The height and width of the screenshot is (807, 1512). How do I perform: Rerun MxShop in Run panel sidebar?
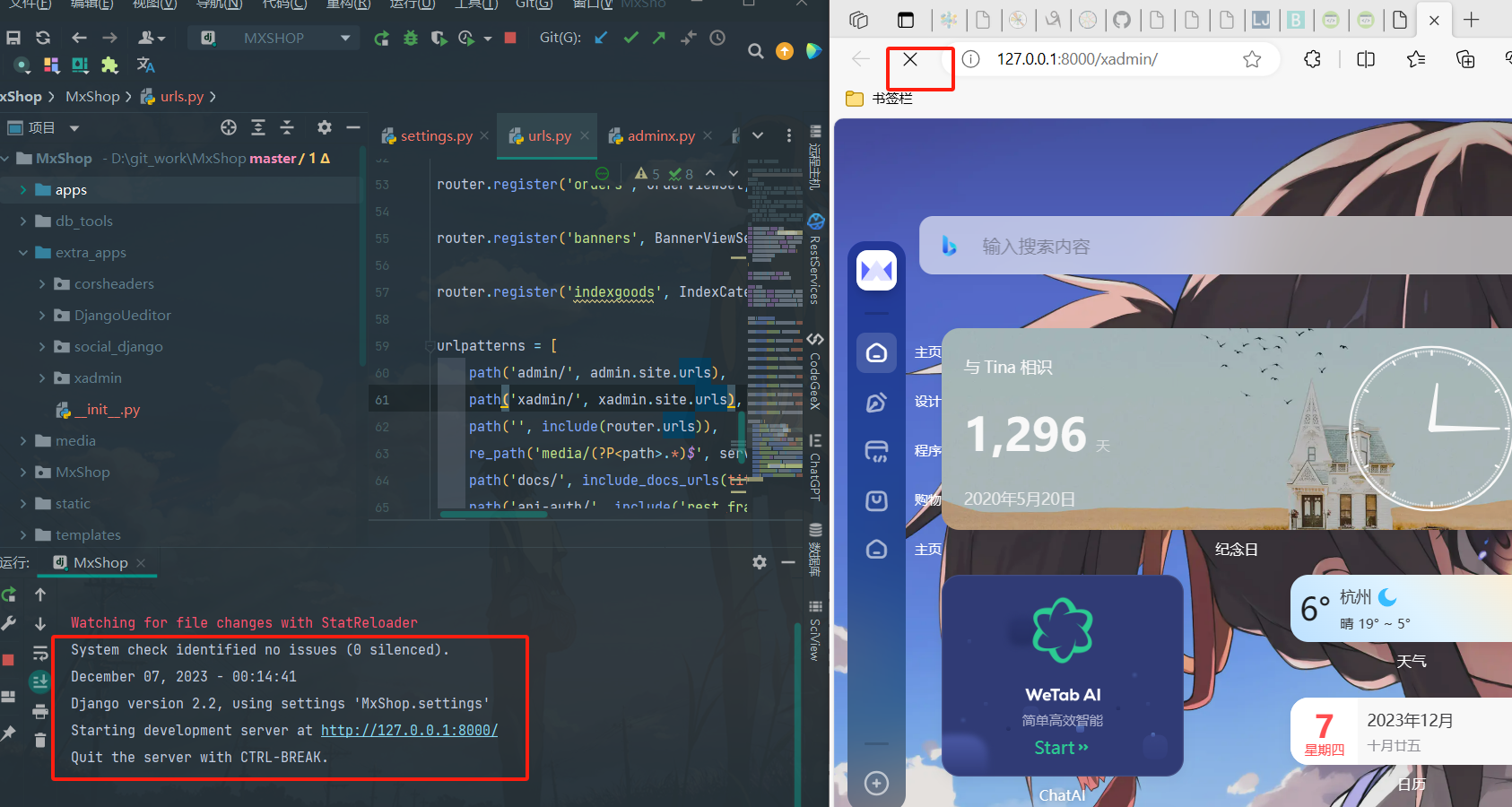9,594
